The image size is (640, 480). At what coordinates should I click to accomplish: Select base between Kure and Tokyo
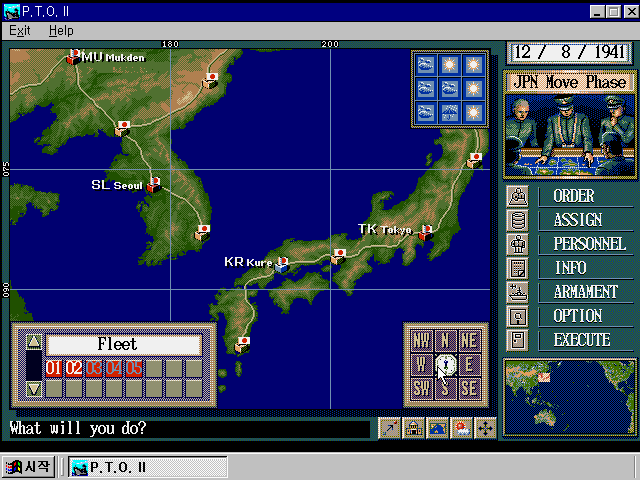[x=338, y=257]
